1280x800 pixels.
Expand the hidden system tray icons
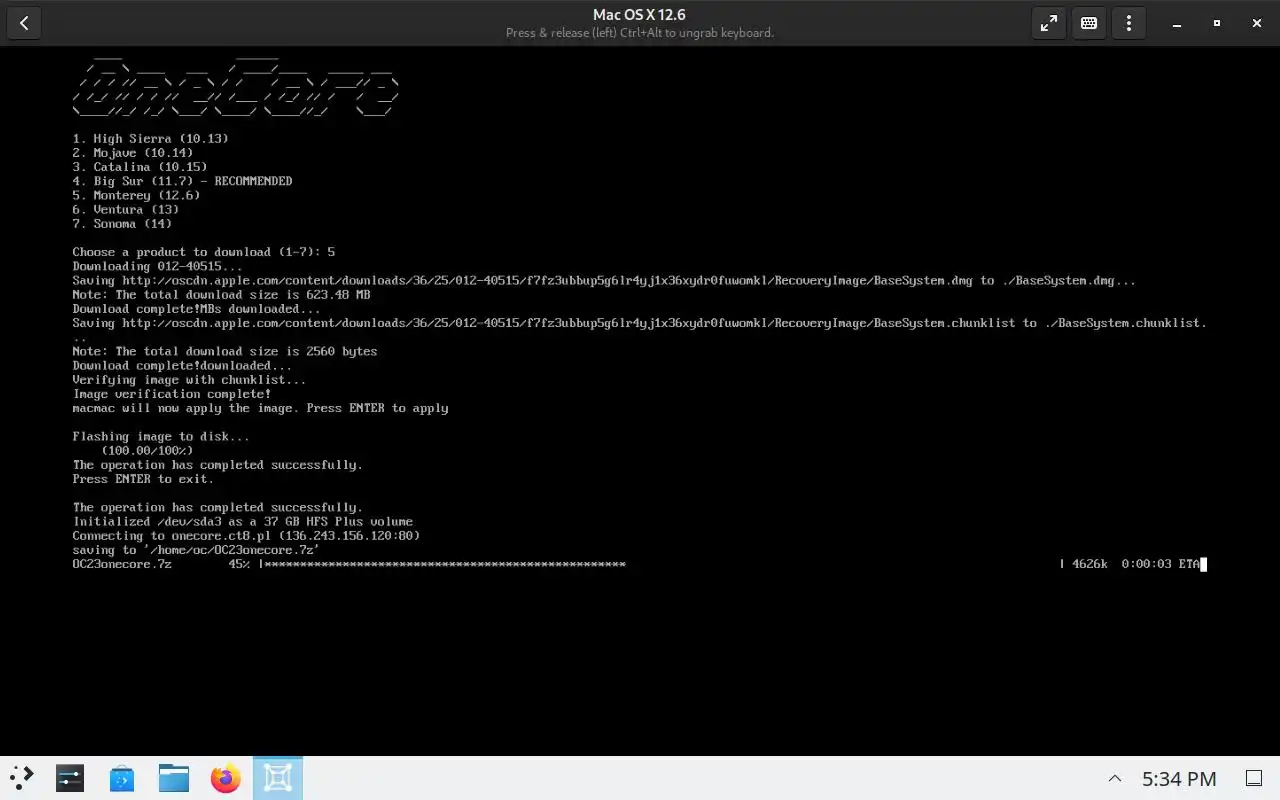(1114, 779)
